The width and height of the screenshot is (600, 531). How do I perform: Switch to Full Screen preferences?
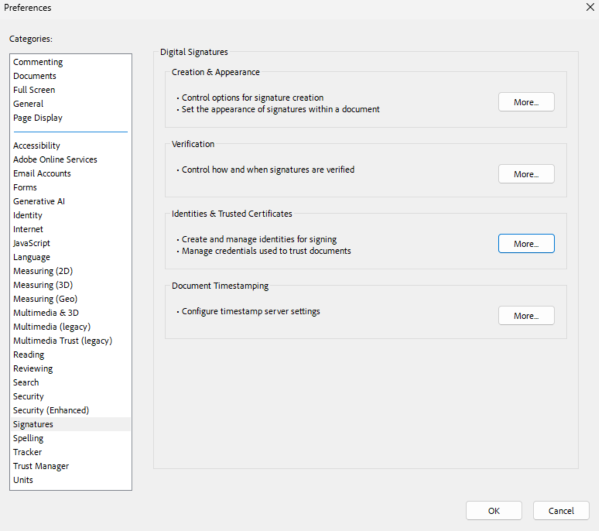[x=34, y=90]
